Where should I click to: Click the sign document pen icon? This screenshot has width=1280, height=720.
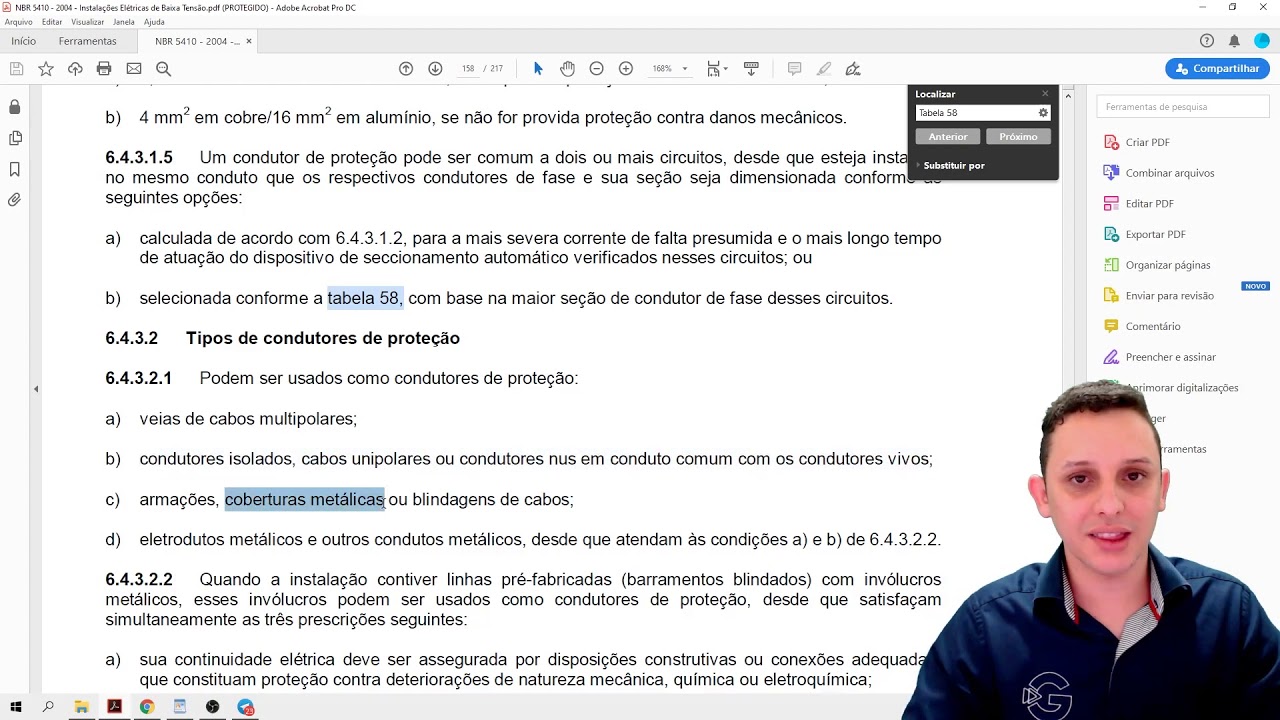click(853, 69)
